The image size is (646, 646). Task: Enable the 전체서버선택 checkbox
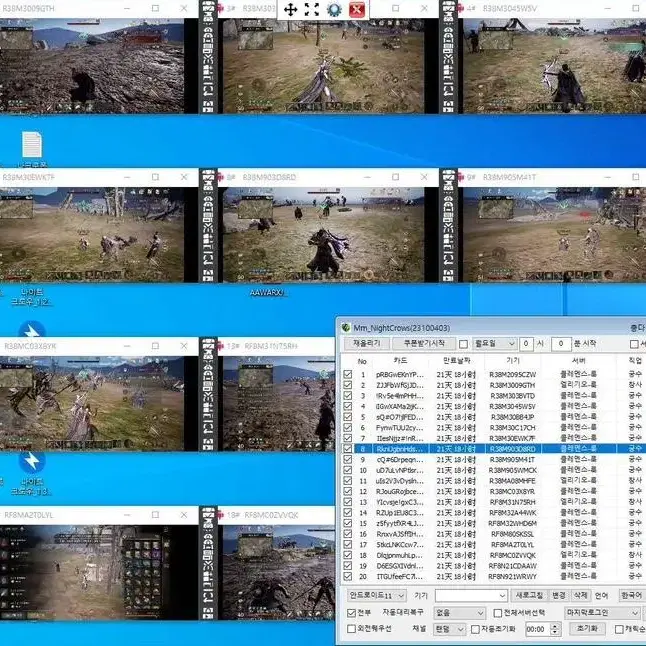[x=498, y=613]
